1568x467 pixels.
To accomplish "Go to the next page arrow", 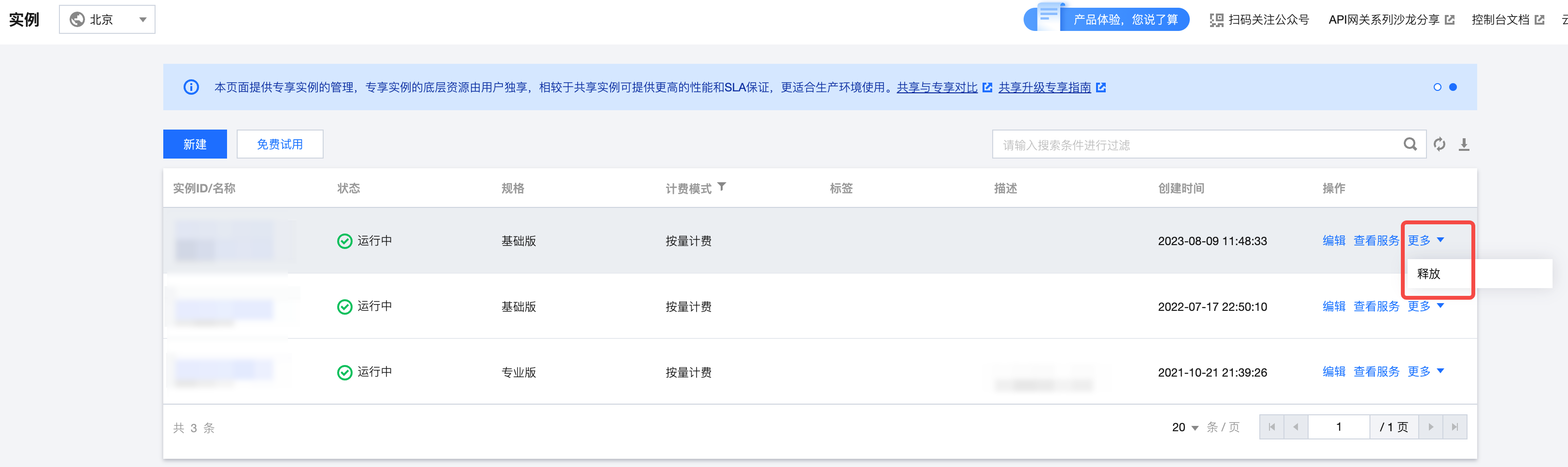I will coord(1430,427).
